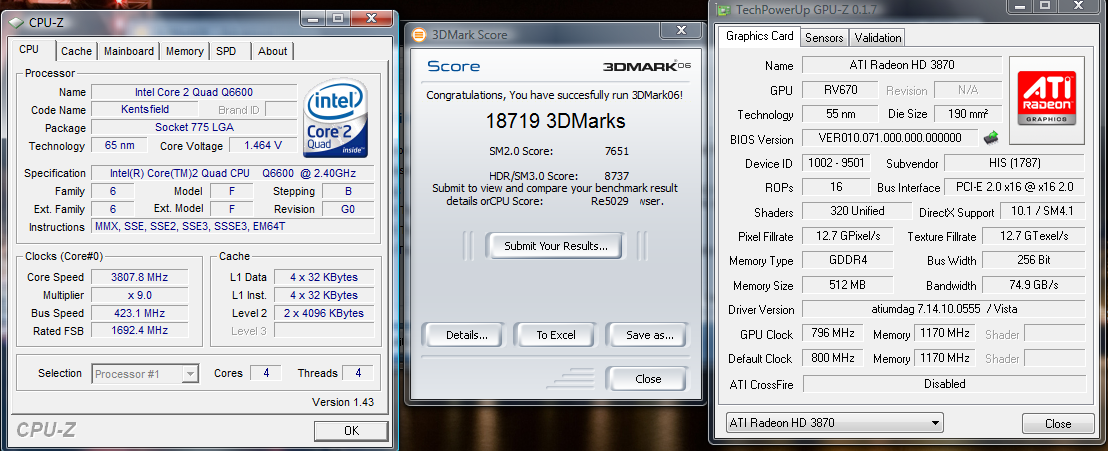Click the GPU-Z title bar icon
This screenshot has height=451, width=1108.
coord(723,9)
